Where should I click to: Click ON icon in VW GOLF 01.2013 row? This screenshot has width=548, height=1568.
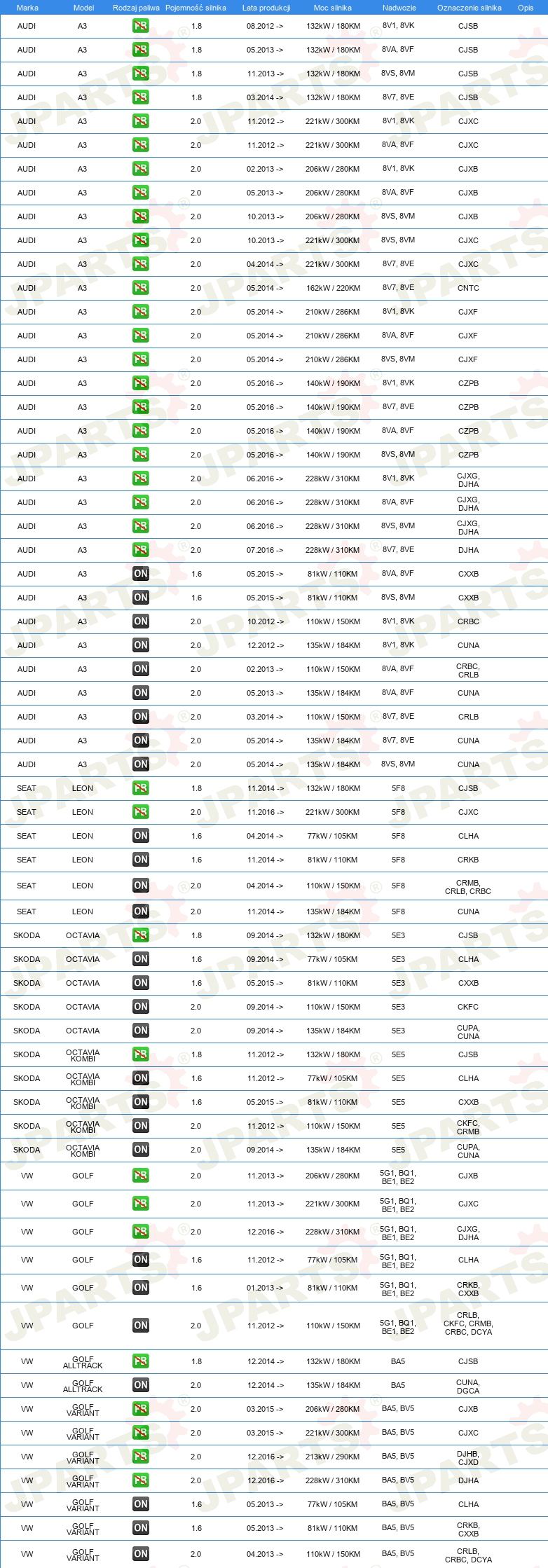click(x=140, y=1288)
